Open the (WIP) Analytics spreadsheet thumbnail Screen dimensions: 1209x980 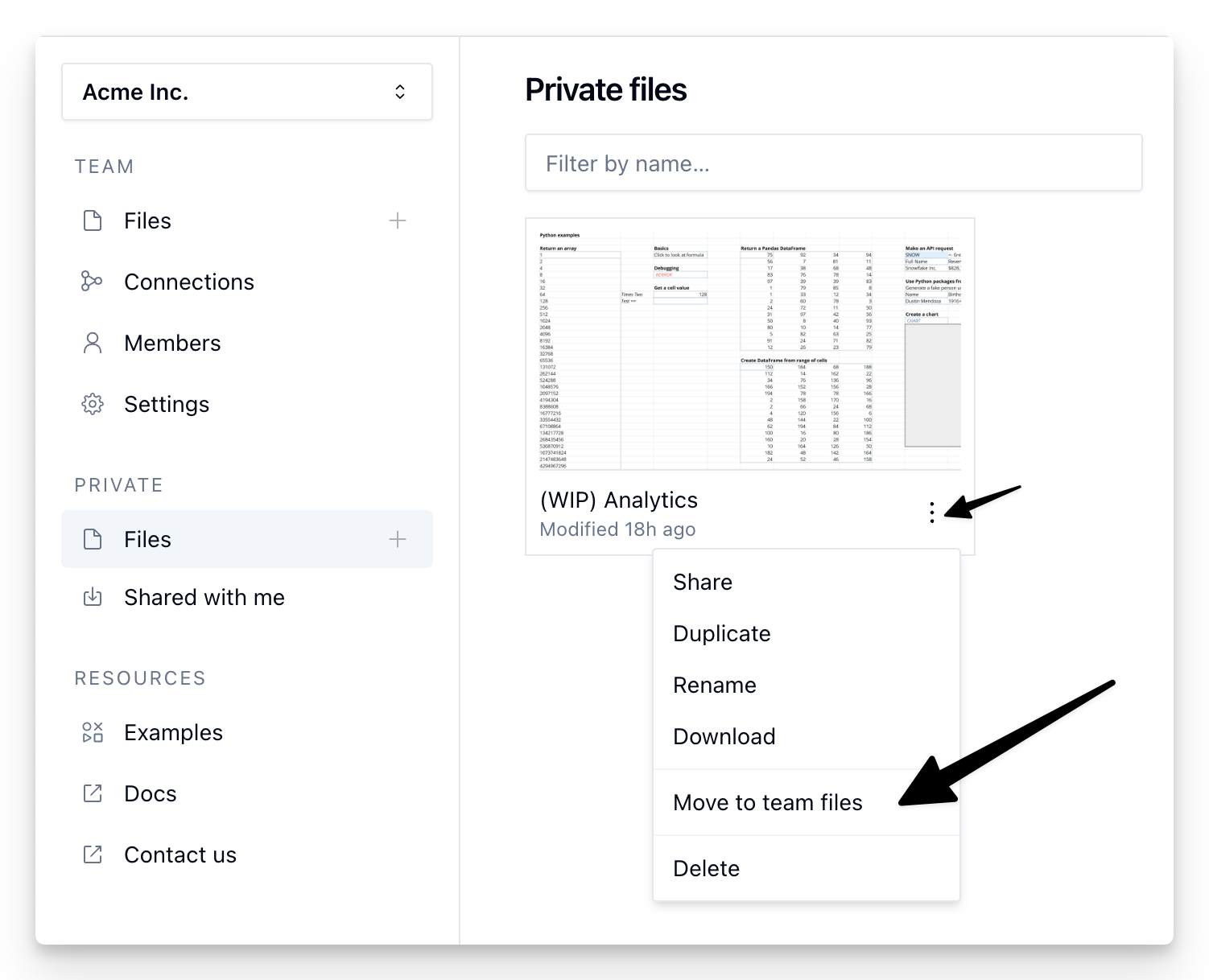[x=749, y=346]
